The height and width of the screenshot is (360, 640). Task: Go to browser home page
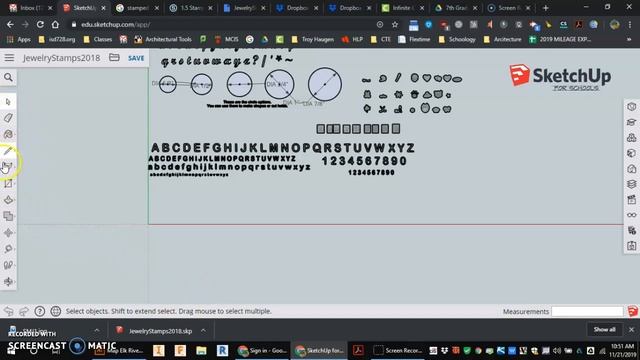tap(55, 24)
